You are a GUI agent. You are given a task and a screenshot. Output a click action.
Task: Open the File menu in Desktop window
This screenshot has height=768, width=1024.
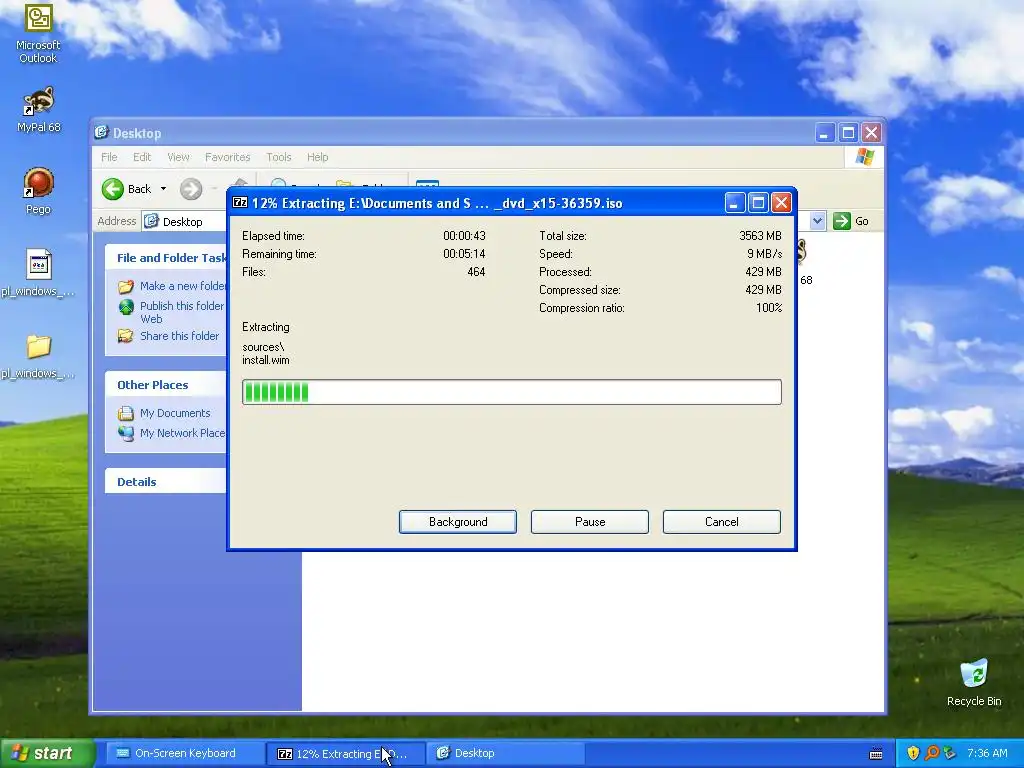[109, 157]
